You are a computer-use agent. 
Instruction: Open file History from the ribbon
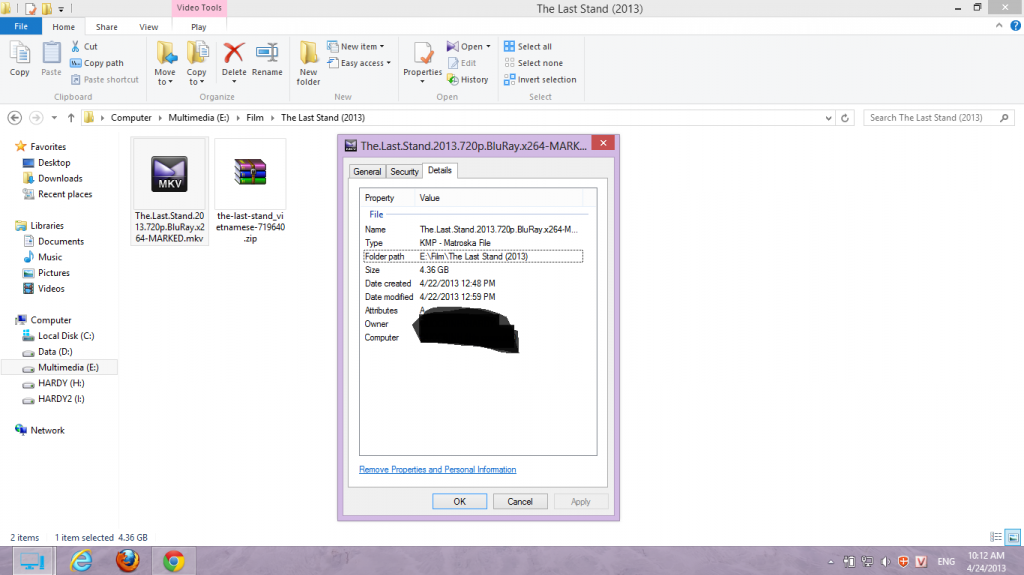tap(468, 80)
